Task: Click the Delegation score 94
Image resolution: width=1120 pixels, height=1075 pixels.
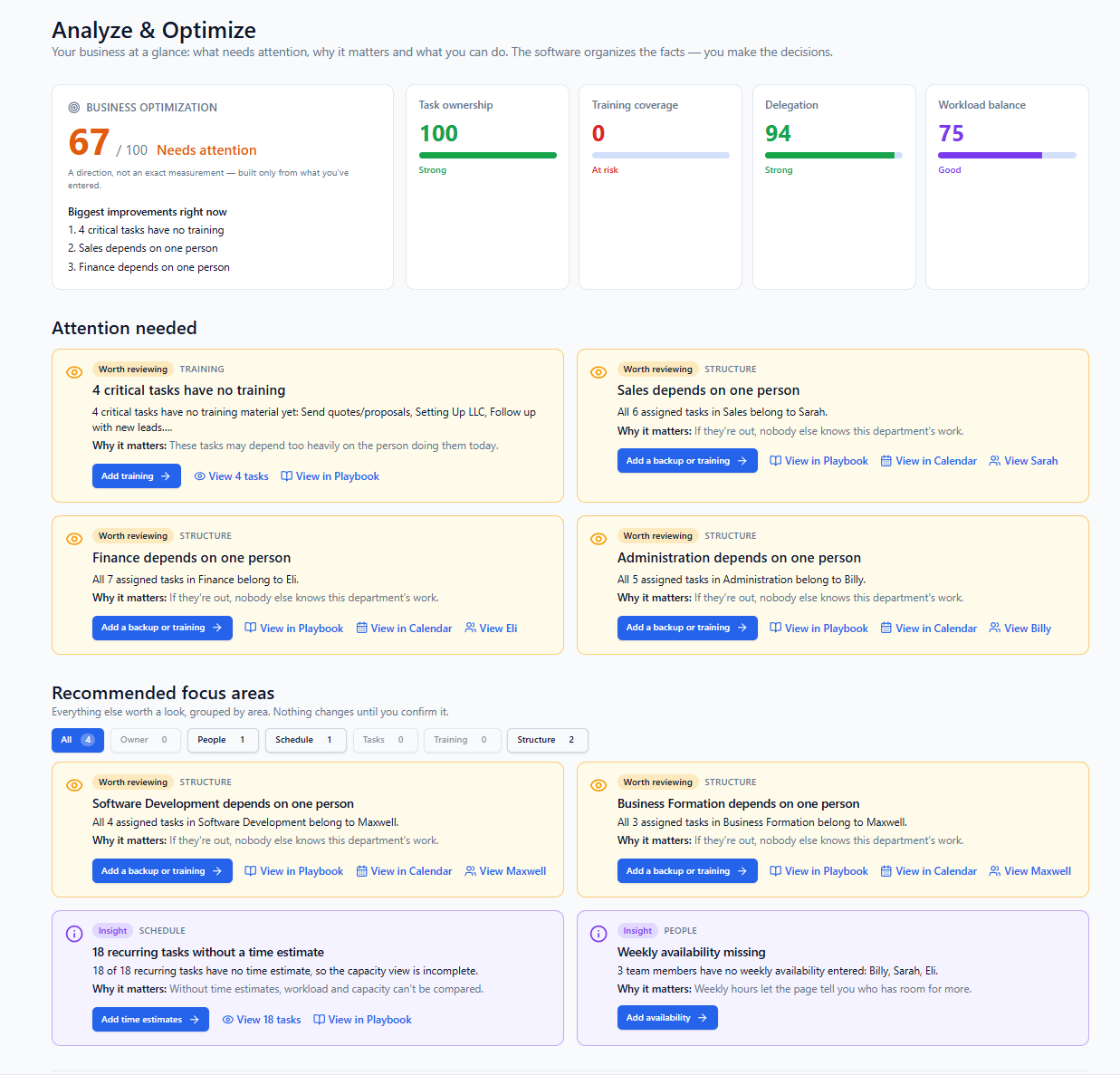Action: pos(779,134)
